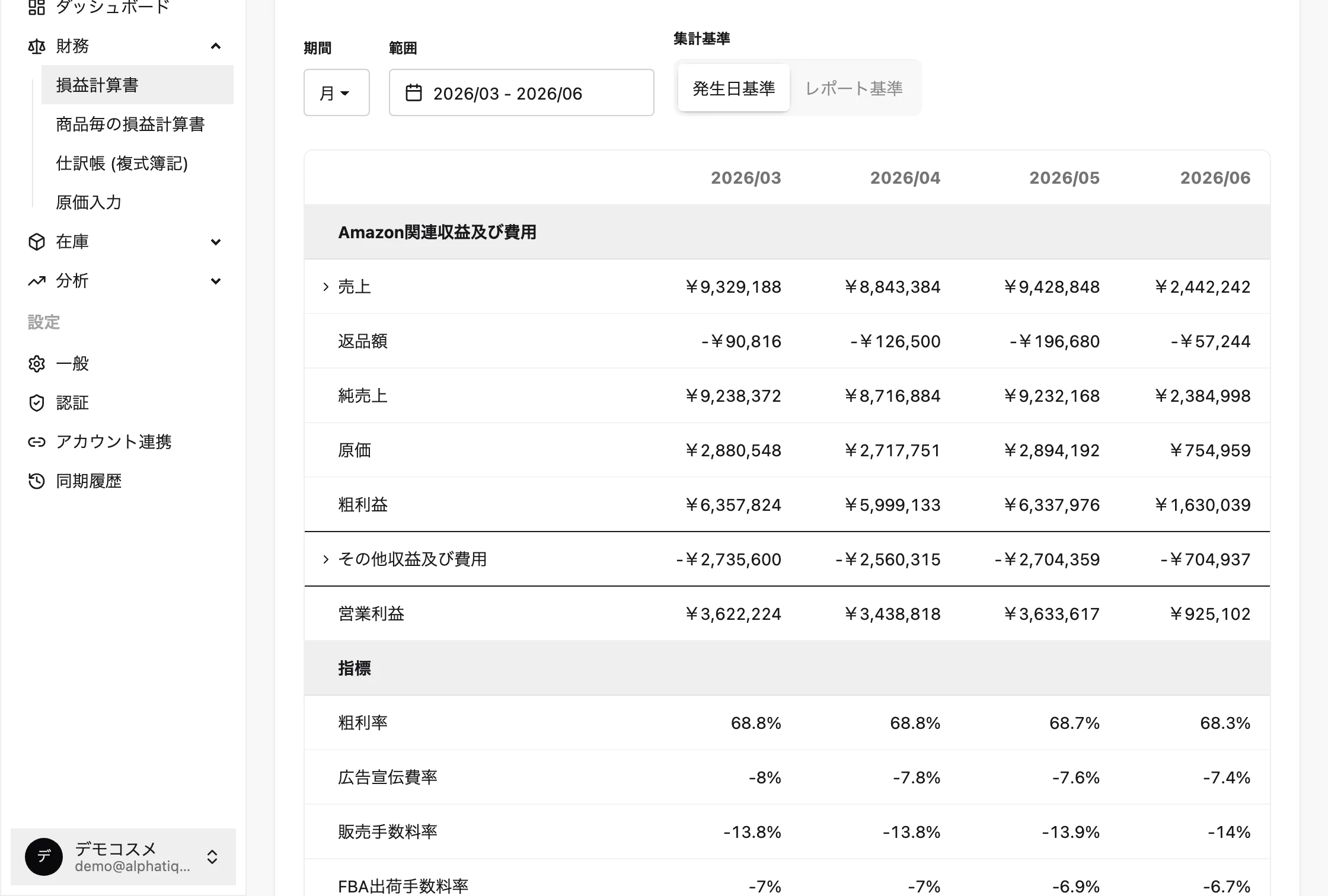Click the 粗利率 row label
This screenshot has height=896, width=1328.
(x=363, y=723)
